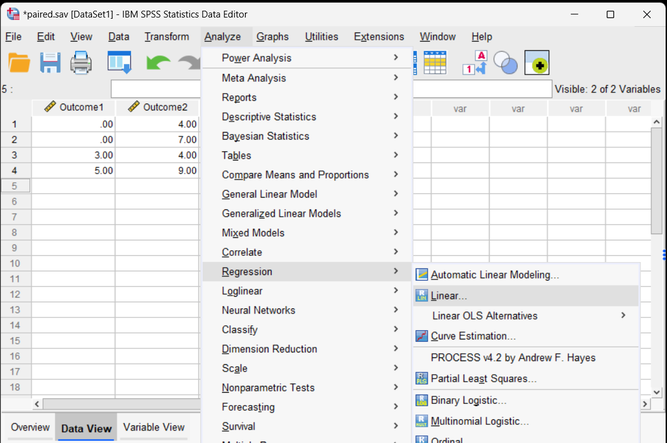Click cell with value 5.00
Viewport: 667px width, 443px height.
pos(73,171)
